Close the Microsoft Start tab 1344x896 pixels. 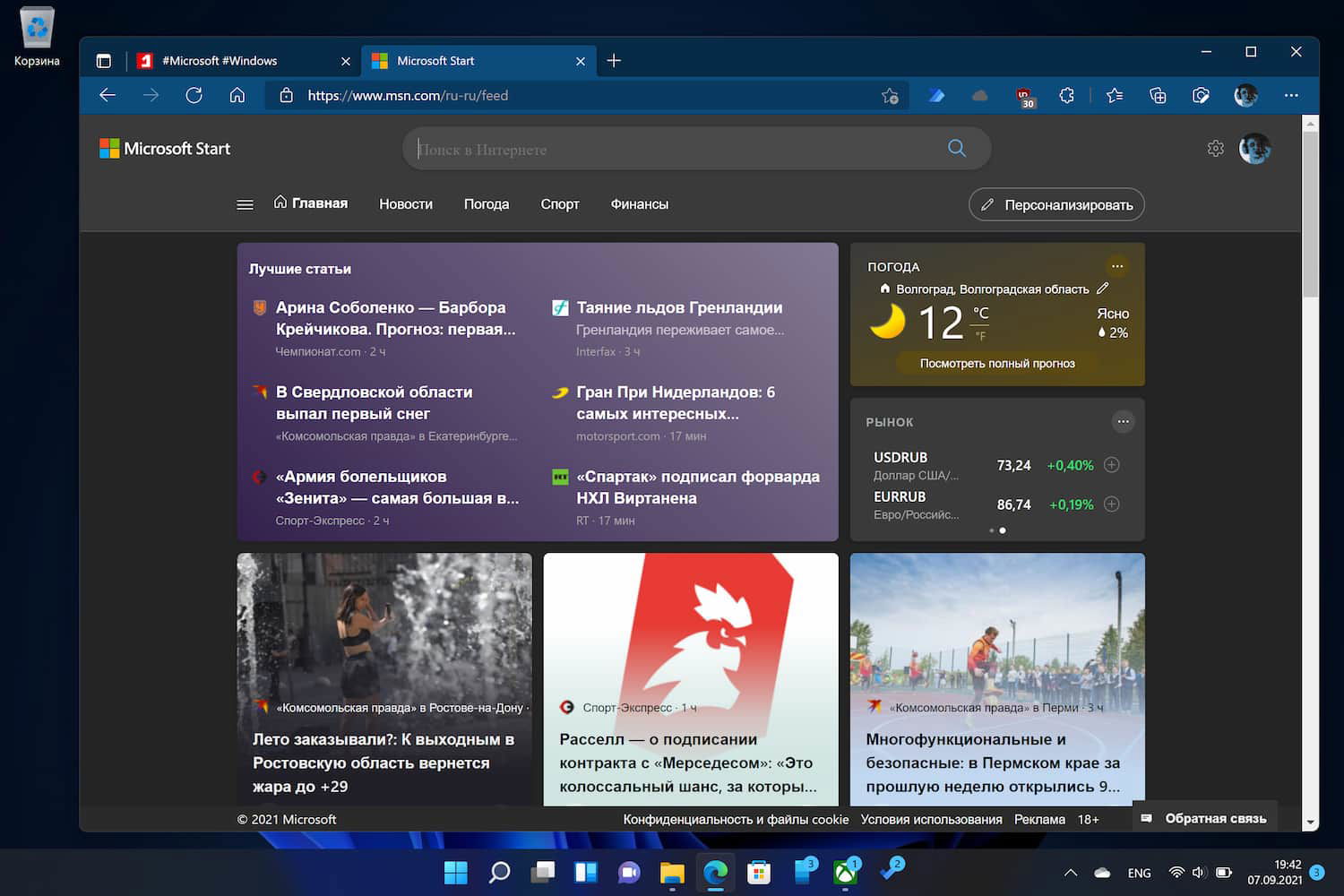(x=581, y=61)
